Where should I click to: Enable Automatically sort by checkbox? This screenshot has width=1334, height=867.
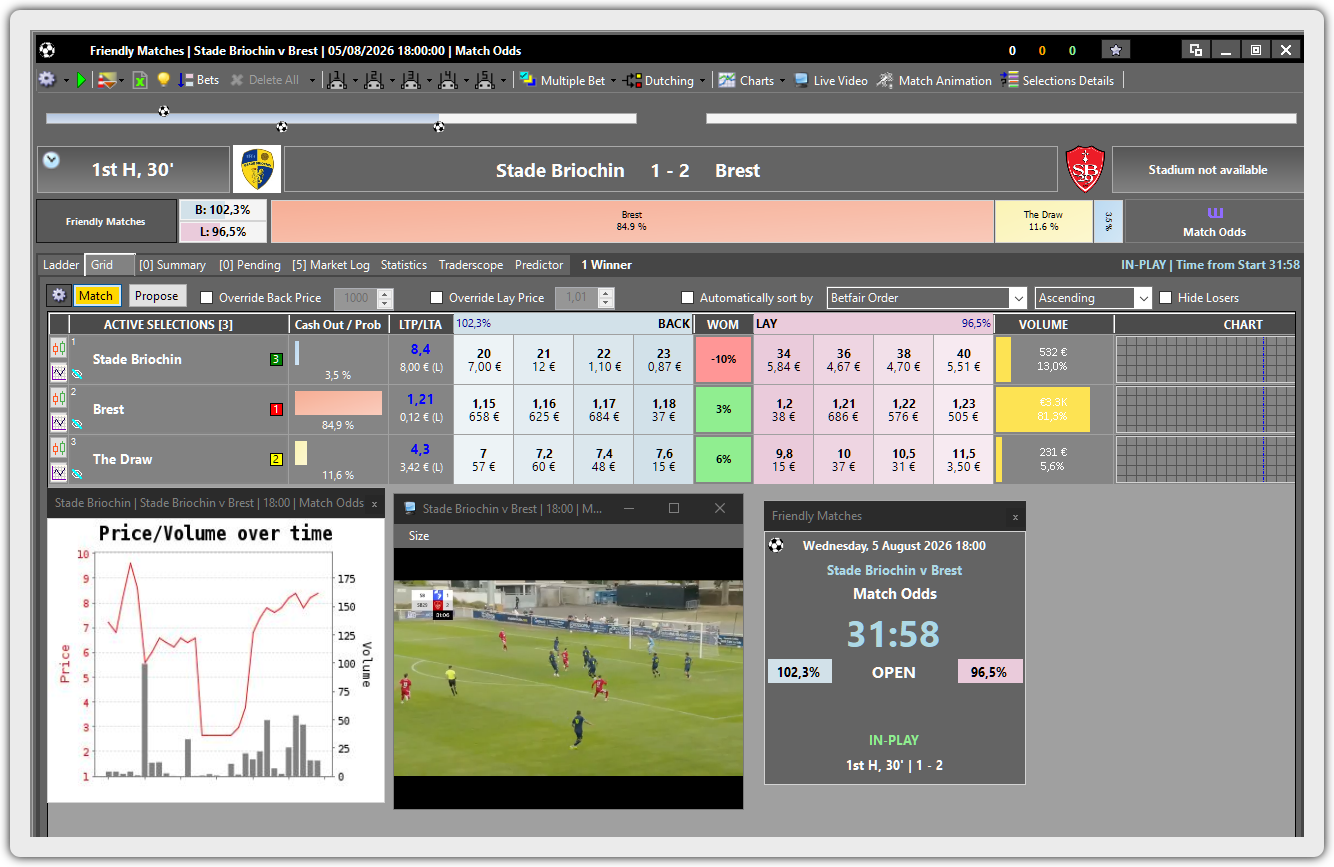(x=687, y=298)
